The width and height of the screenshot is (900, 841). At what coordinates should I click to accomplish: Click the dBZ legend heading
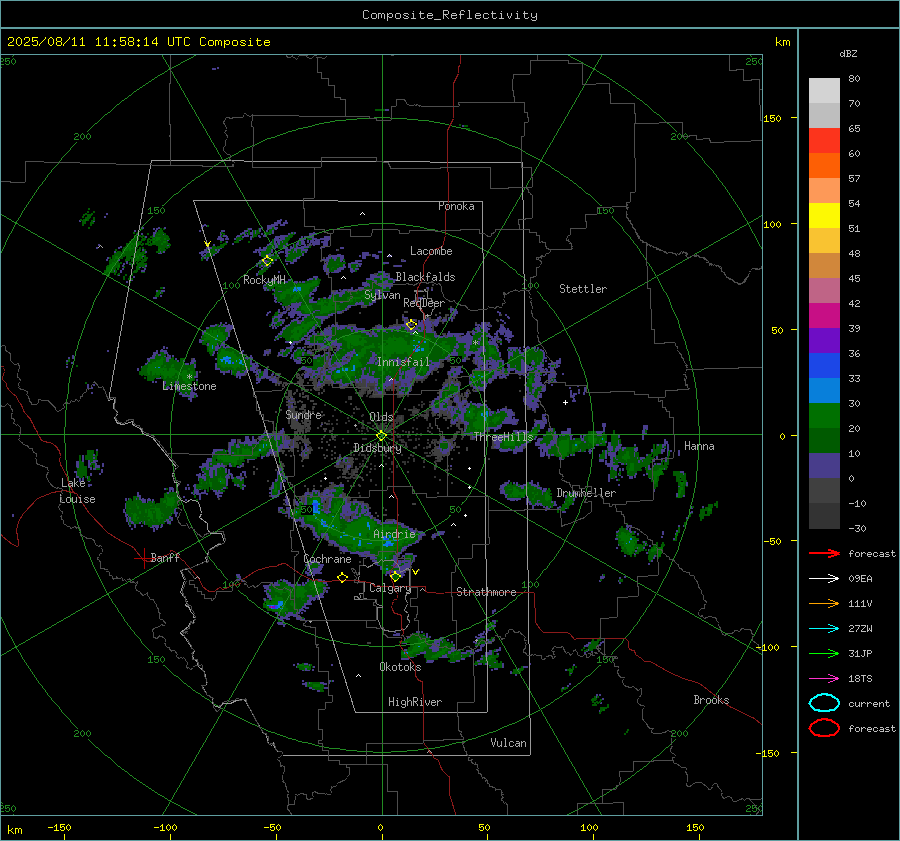point(848,53)
